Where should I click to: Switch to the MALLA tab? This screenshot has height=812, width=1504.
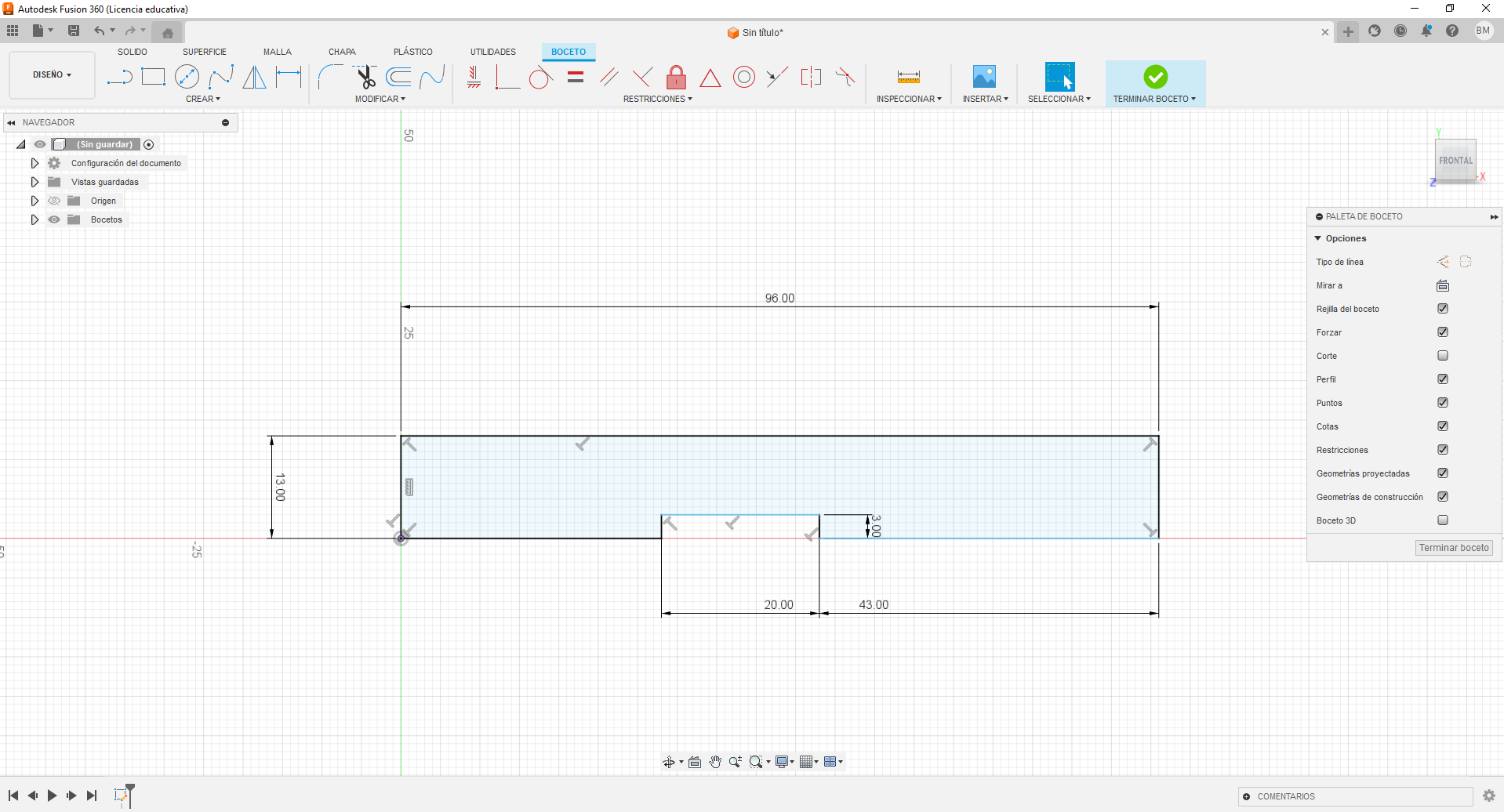click(x=278, y=52)
